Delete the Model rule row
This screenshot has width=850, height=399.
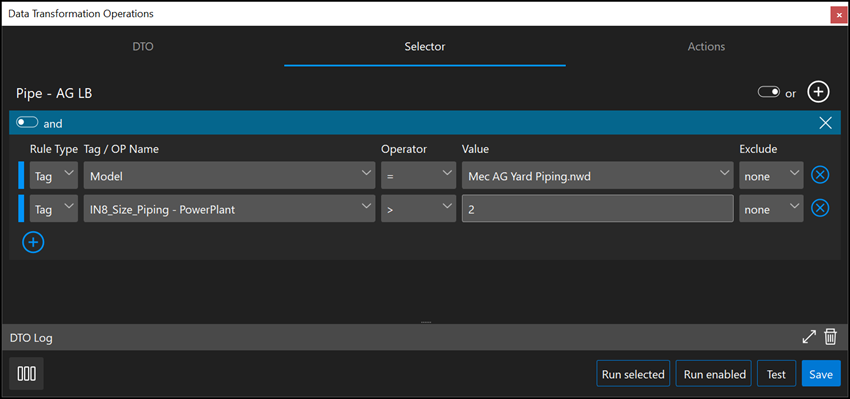(820, 175)
